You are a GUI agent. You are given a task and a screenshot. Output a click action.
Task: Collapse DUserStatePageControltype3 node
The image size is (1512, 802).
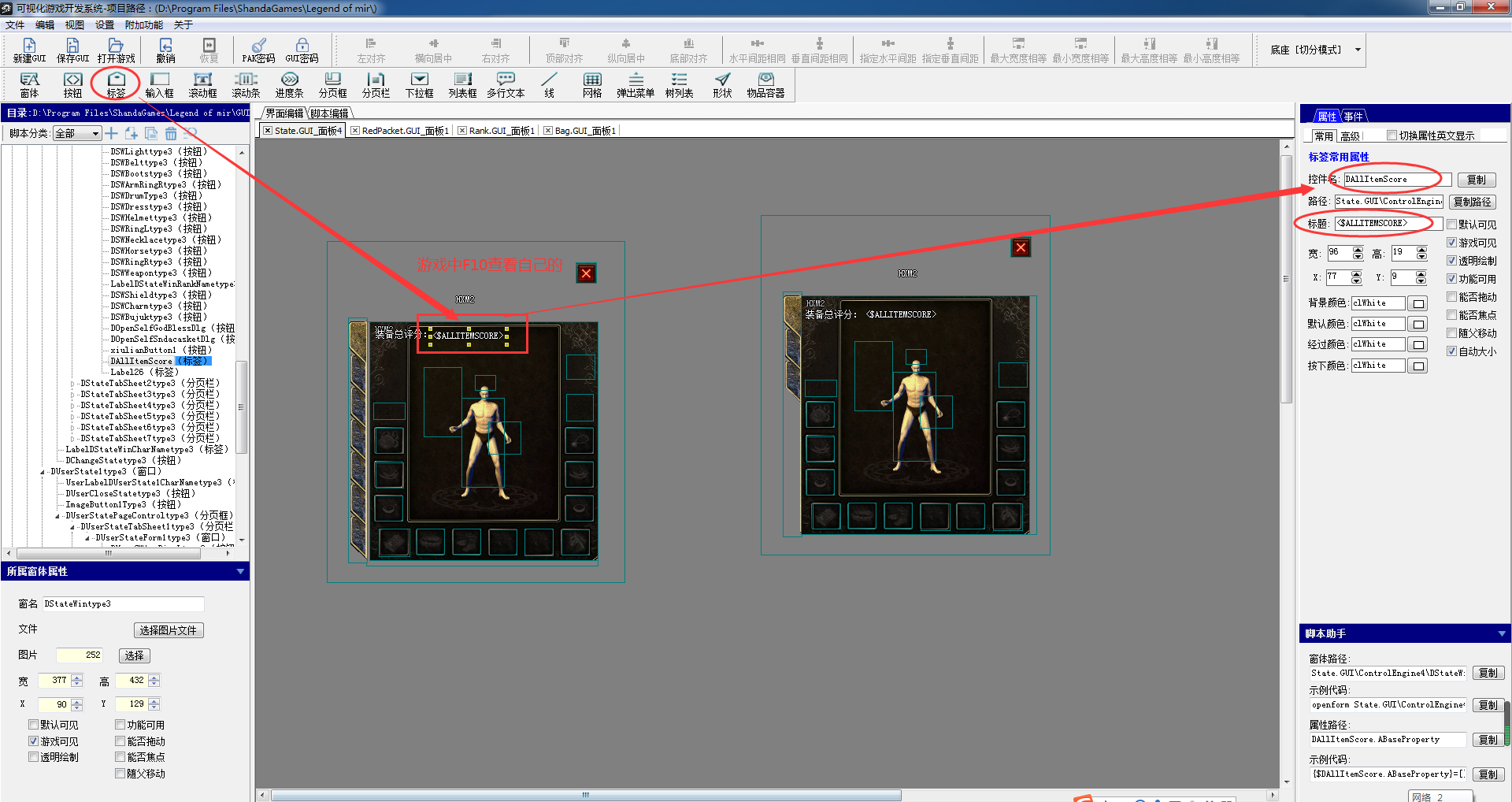58,516
